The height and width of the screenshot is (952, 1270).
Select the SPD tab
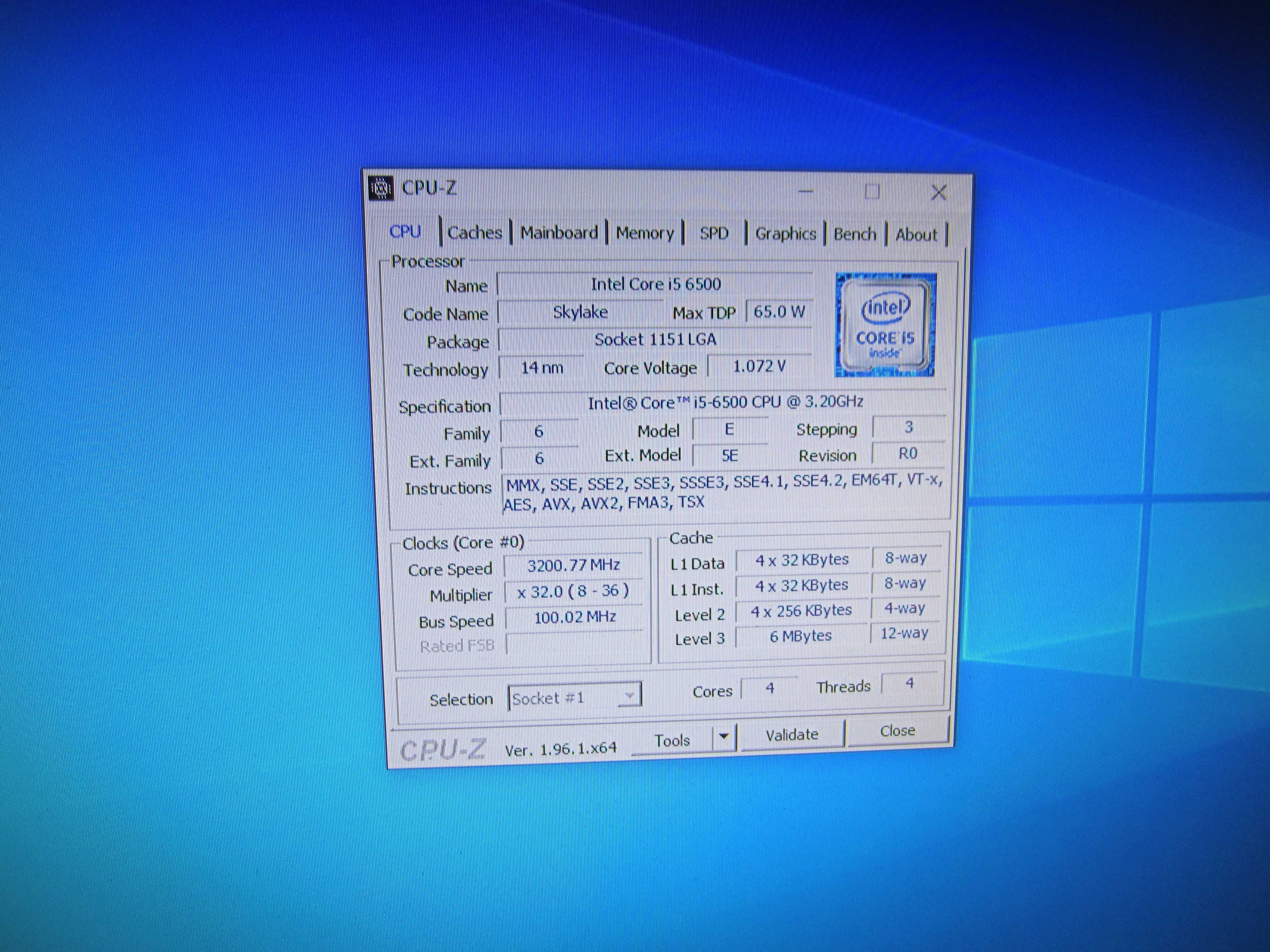coord(714,233)
